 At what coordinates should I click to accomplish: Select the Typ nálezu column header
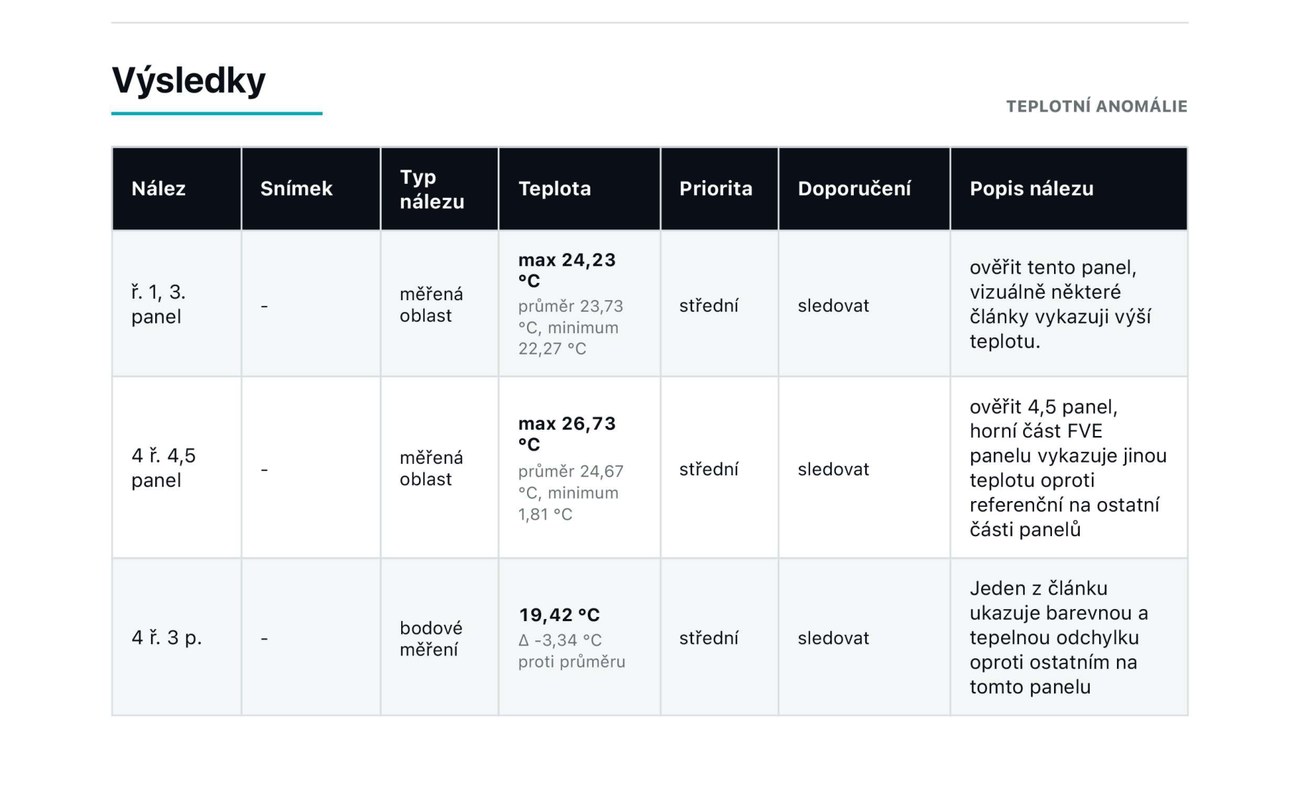pos(432,189)
